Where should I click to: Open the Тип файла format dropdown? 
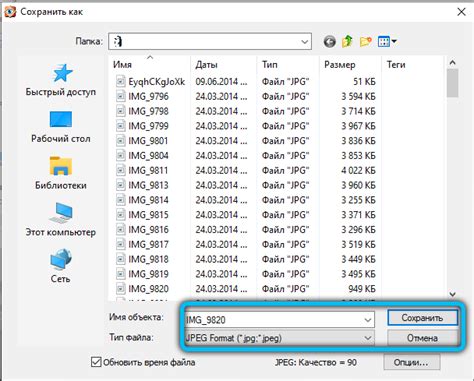click(x=279, y=338)
